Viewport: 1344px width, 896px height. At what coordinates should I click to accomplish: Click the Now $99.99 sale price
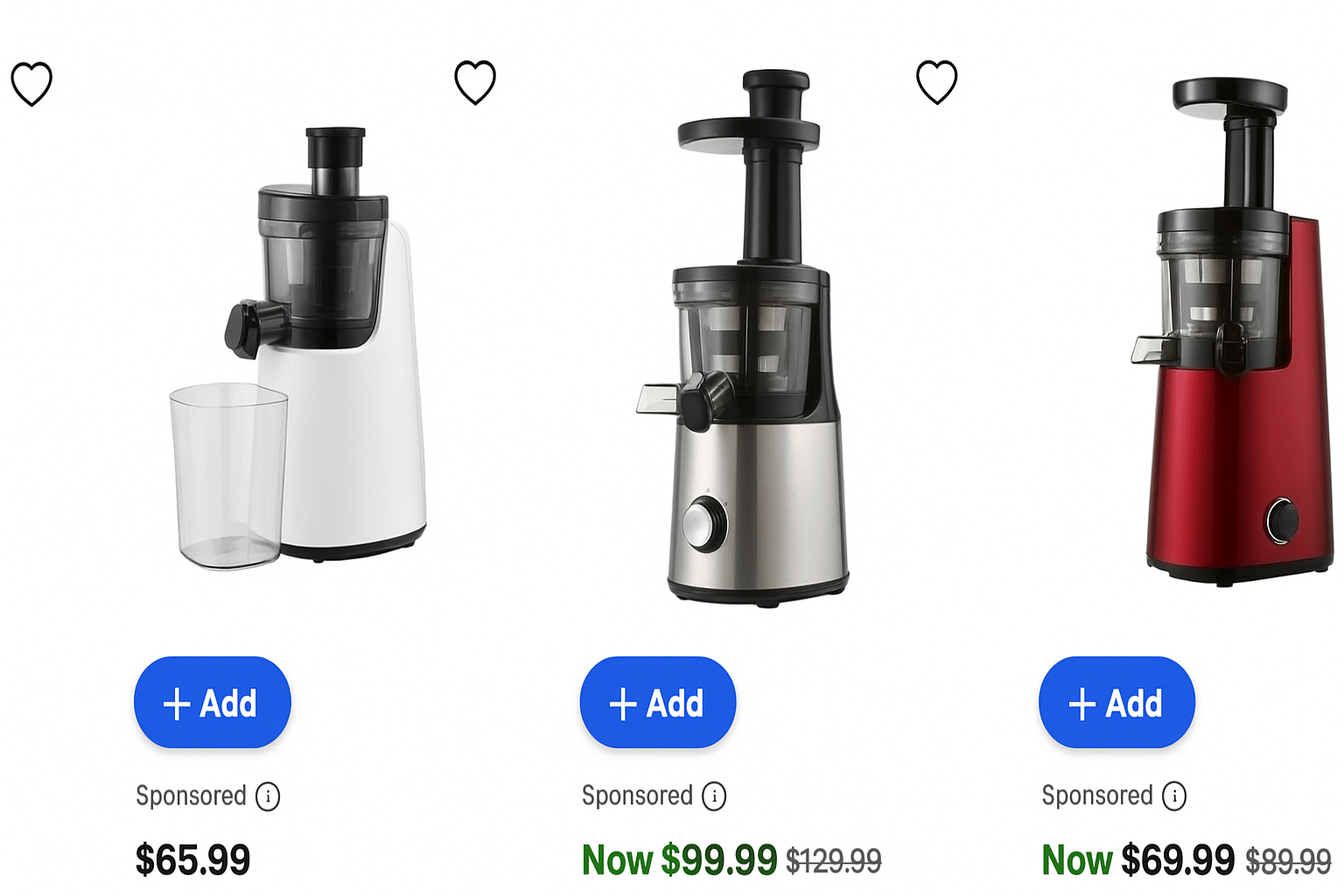click(x=680, y=859)
